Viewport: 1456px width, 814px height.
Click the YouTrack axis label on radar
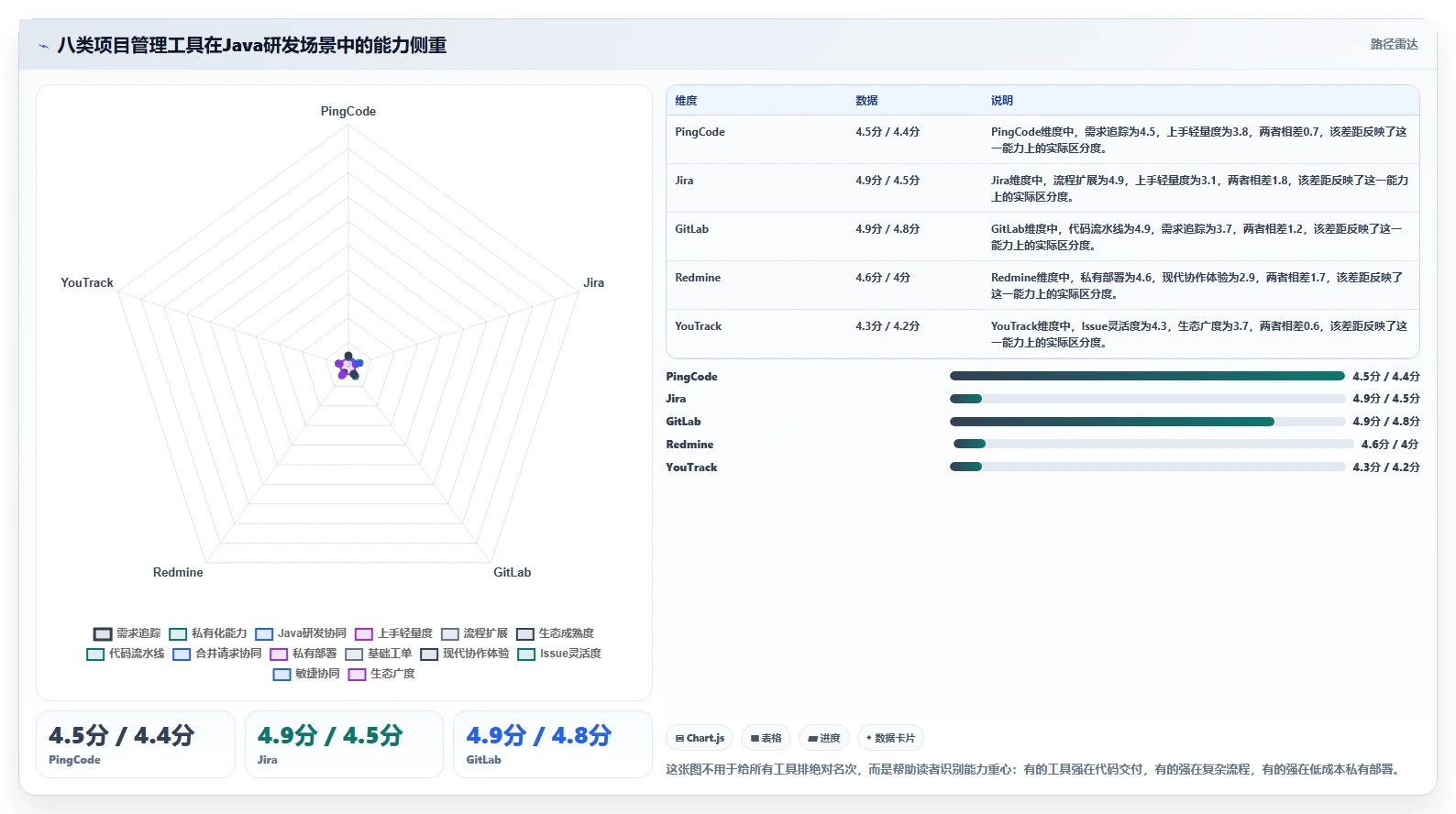pos(87,282)
